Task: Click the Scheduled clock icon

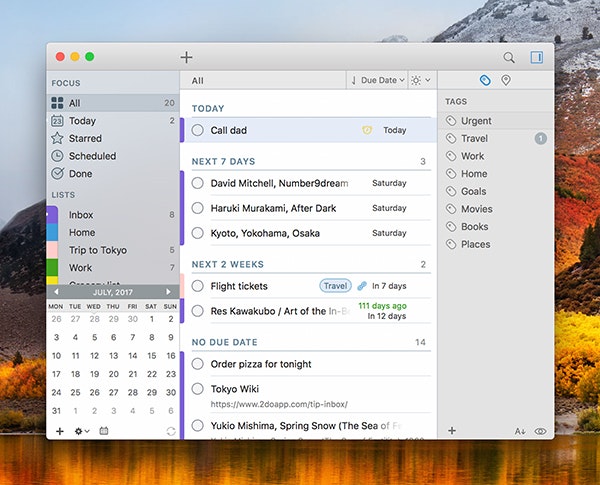Action: pos(57,156)
